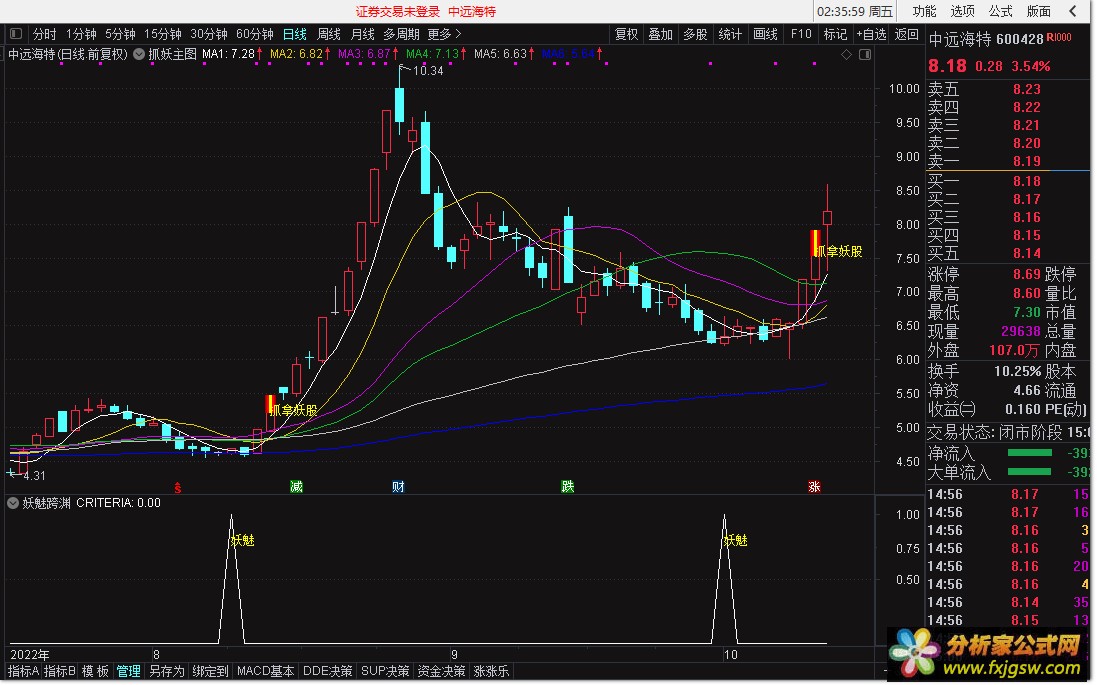Select DDE决策 indicator tab
Viewport: 1097px width, 685px height.
pyautogui.click(x=327, y=671)
